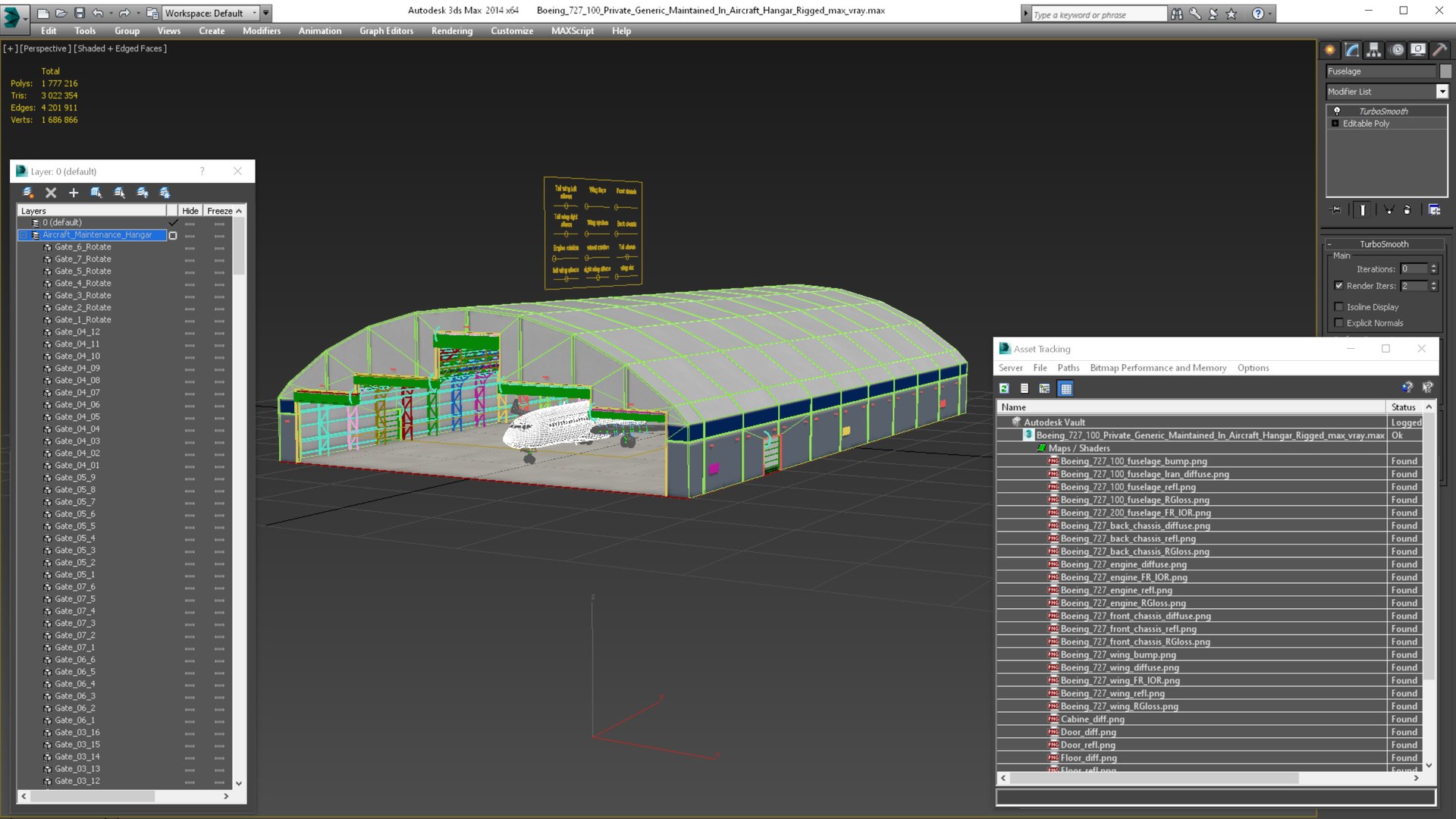Refresh the Asset Tracking list
The image size is (1456, 819).
(1004, 388)
